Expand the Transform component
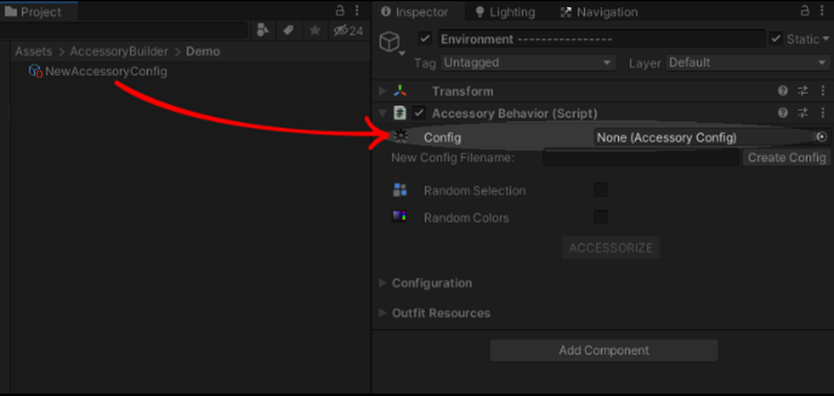The width and height of the screenshot is (834, 396). 382,91
